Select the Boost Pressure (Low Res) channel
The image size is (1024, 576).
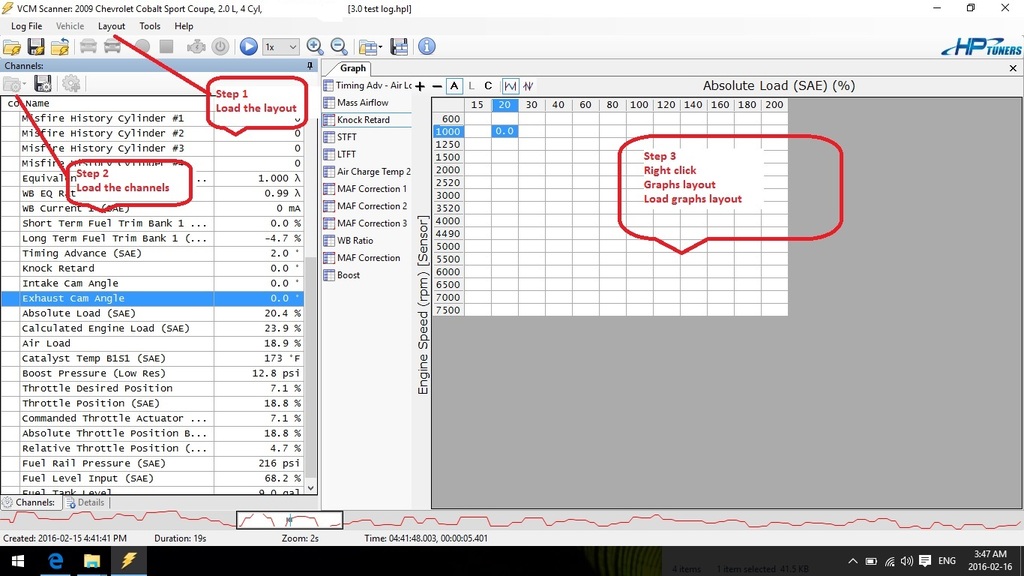(x=153, y=374)
